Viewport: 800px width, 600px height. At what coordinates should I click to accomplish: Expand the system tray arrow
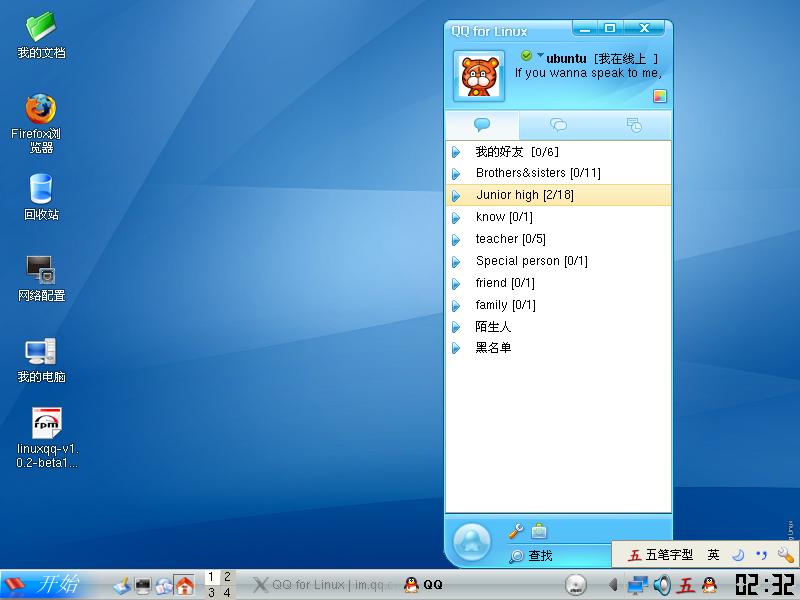point(613,585)
